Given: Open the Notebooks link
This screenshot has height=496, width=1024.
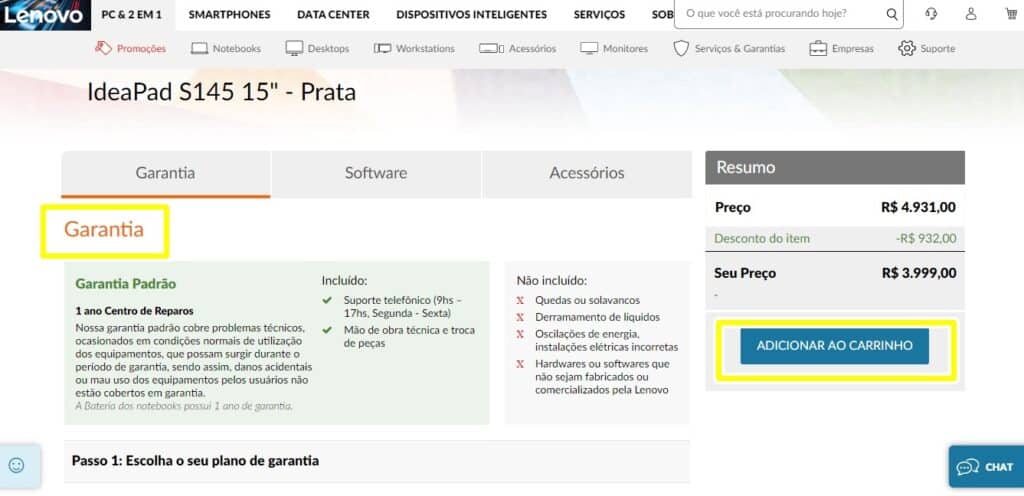Looking at the screenshot, I should pyautogui.click(x=236, y=48).
